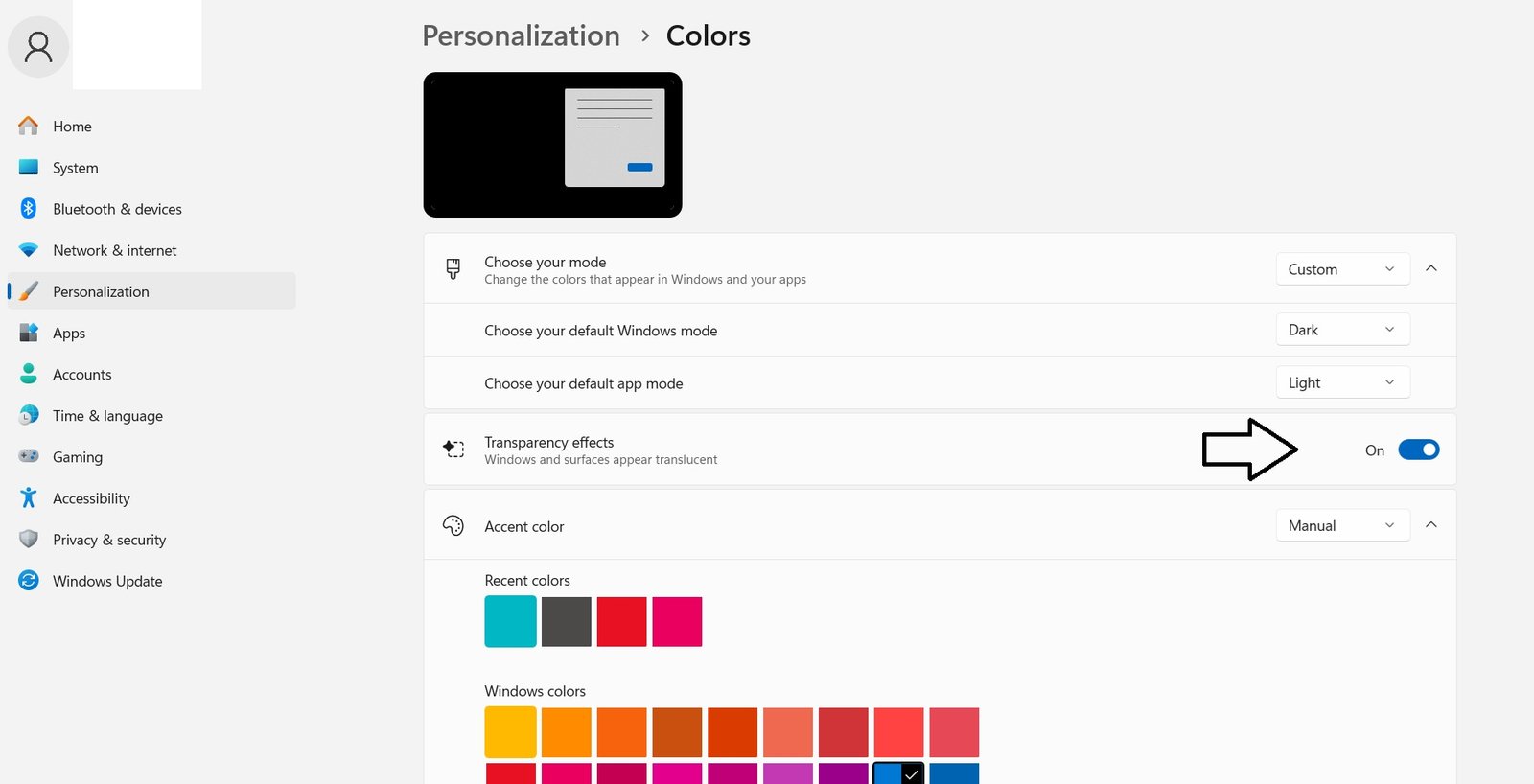The height and width of the screenshot is (784, 1534).
Task: Choose the yellow gold swatch in Windows colors
Action: (x=510, y=732)
